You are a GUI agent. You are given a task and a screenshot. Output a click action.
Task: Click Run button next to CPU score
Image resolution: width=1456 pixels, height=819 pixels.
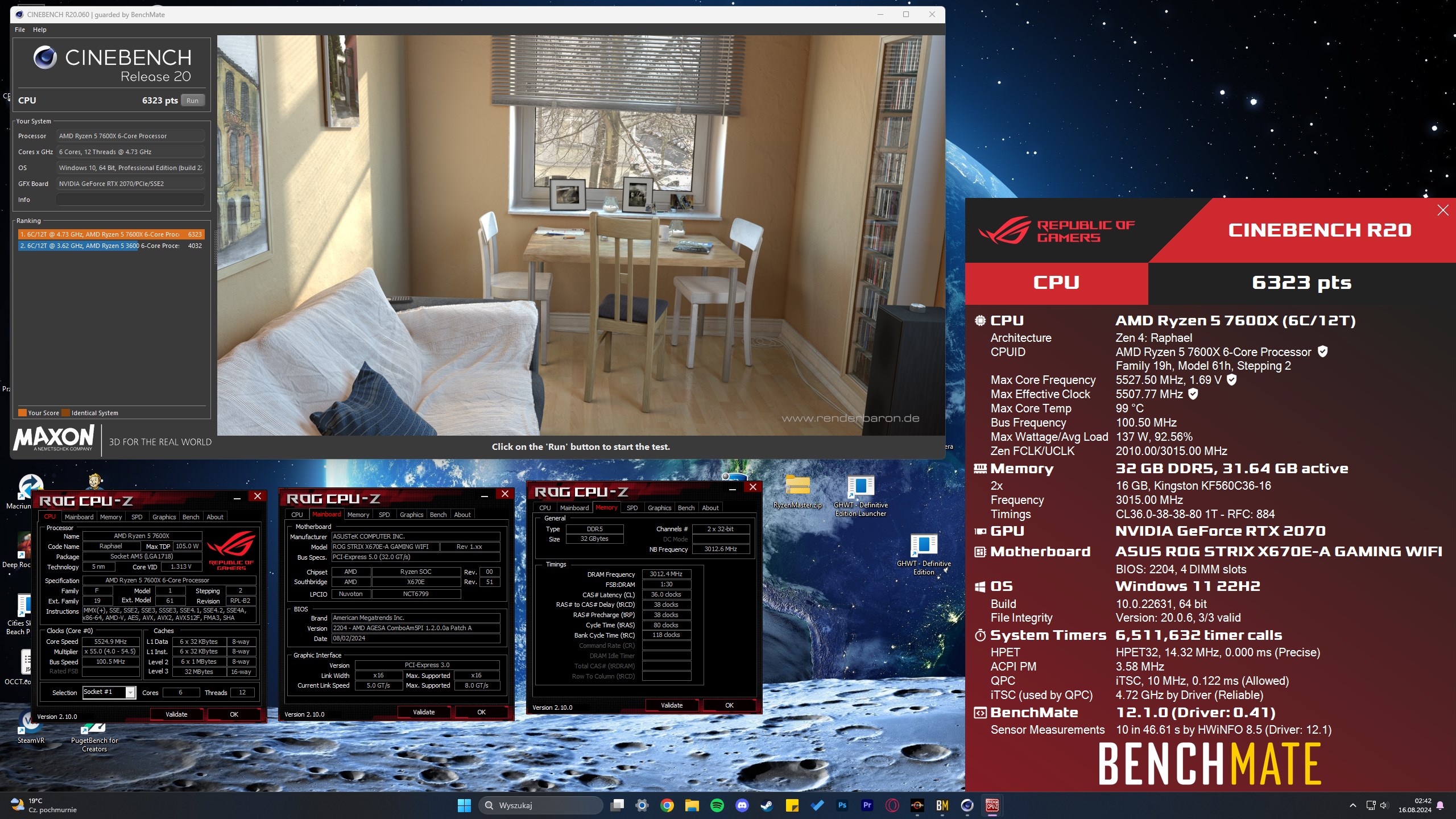tap(193, 101)
